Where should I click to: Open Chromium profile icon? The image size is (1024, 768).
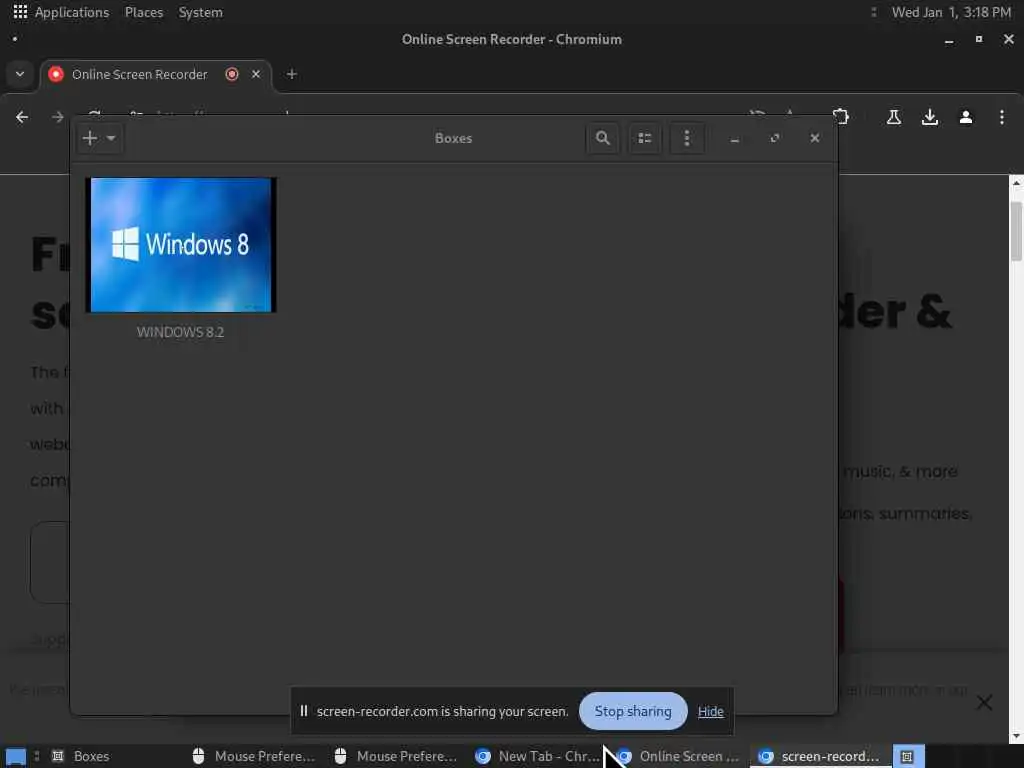click(x=966, y=117)
